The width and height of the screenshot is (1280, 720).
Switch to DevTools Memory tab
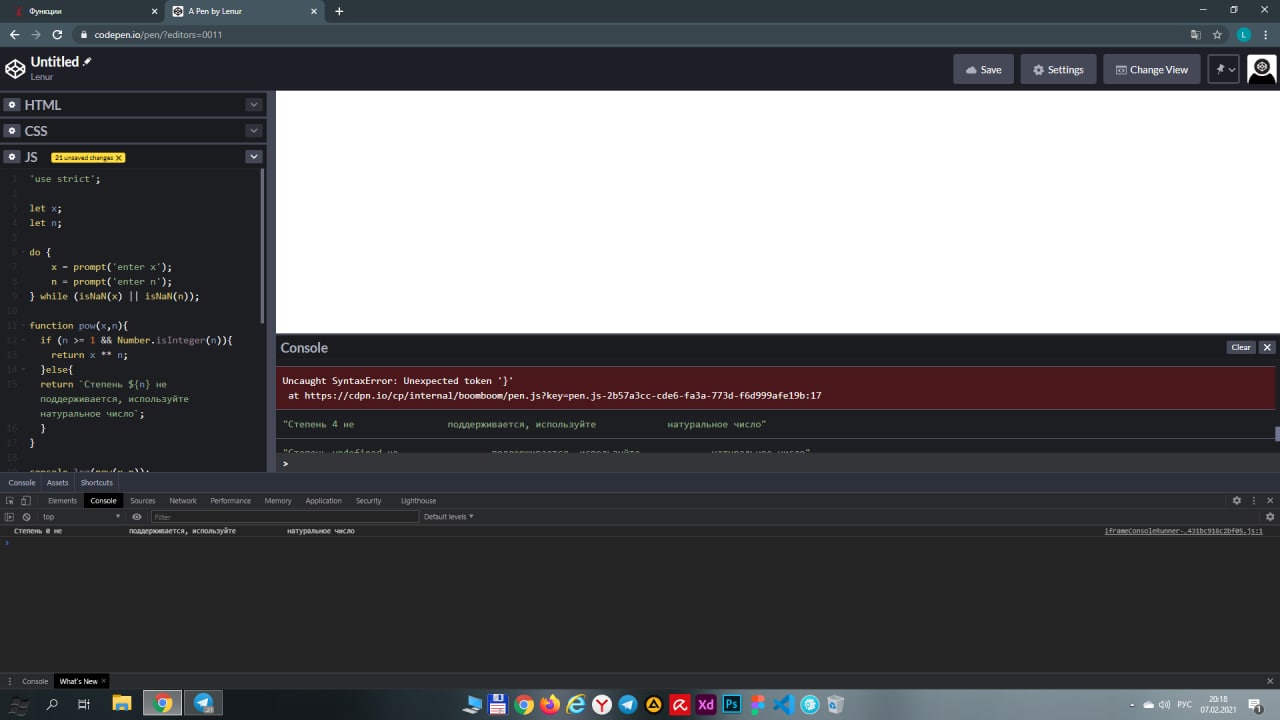point(278,500)
